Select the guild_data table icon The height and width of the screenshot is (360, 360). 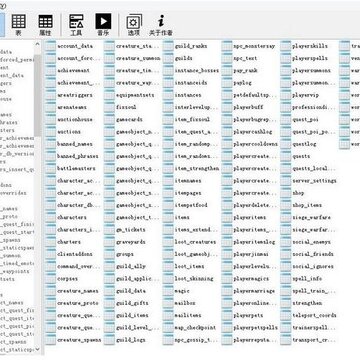[x=109, y=291]
